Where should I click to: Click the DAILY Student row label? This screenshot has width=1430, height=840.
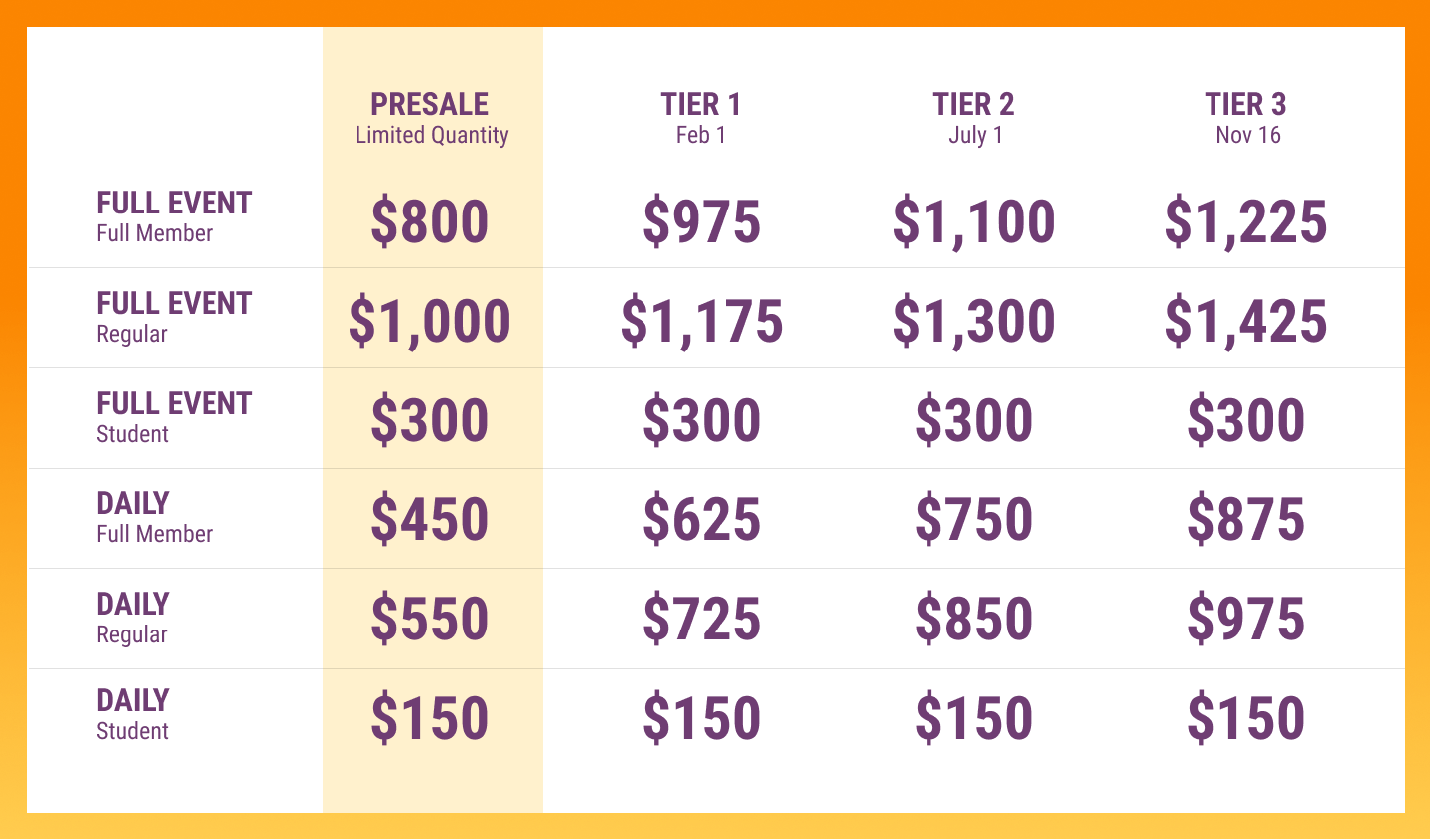[133, 714]
